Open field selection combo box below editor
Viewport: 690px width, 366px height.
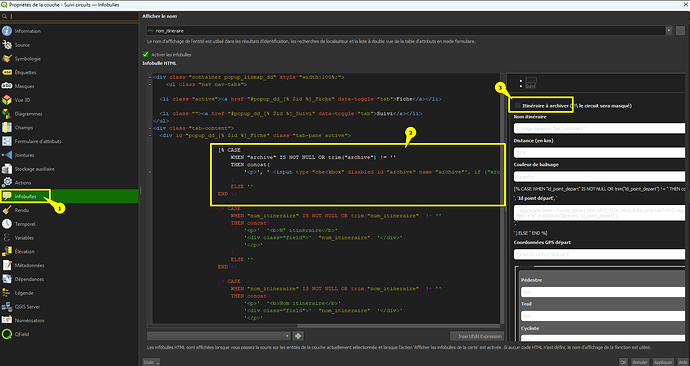tap(218, 336)
